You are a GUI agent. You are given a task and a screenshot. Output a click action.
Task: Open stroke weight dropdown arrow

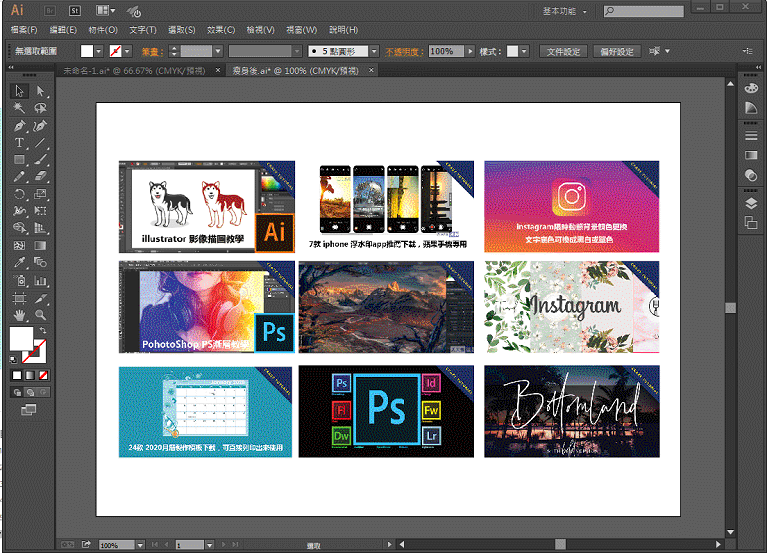[218, 51]
